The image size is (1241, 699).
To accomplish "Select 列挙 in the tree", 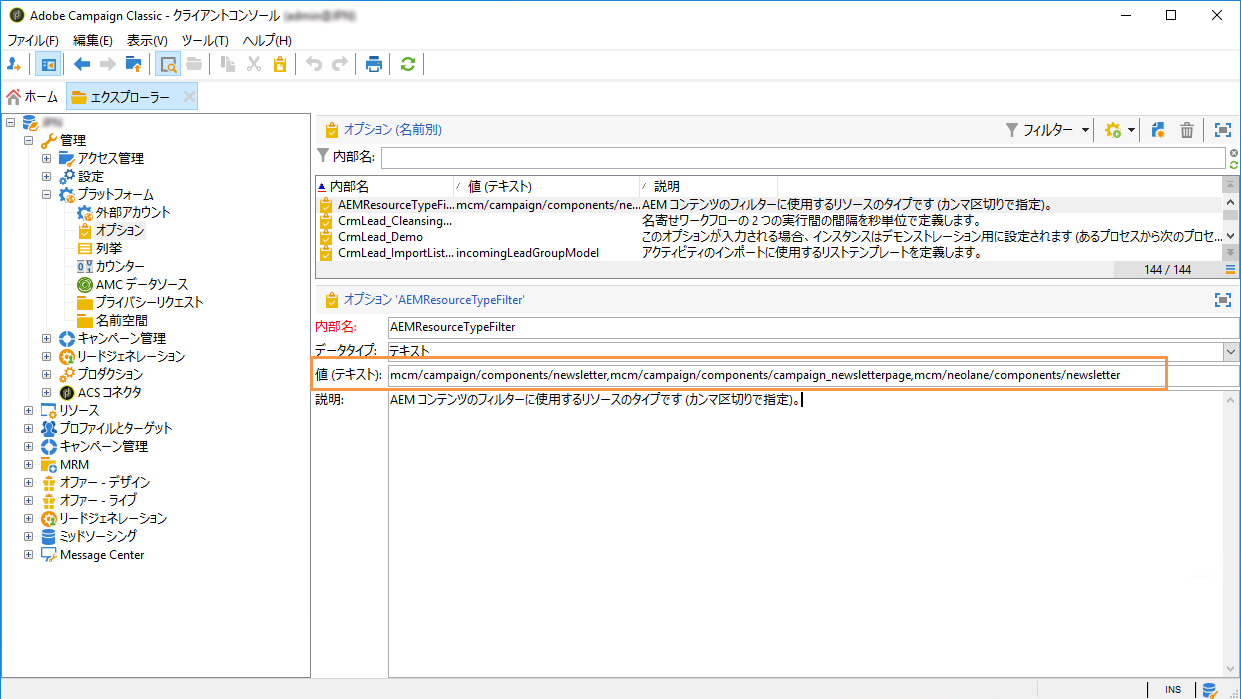I will [108, 248].
